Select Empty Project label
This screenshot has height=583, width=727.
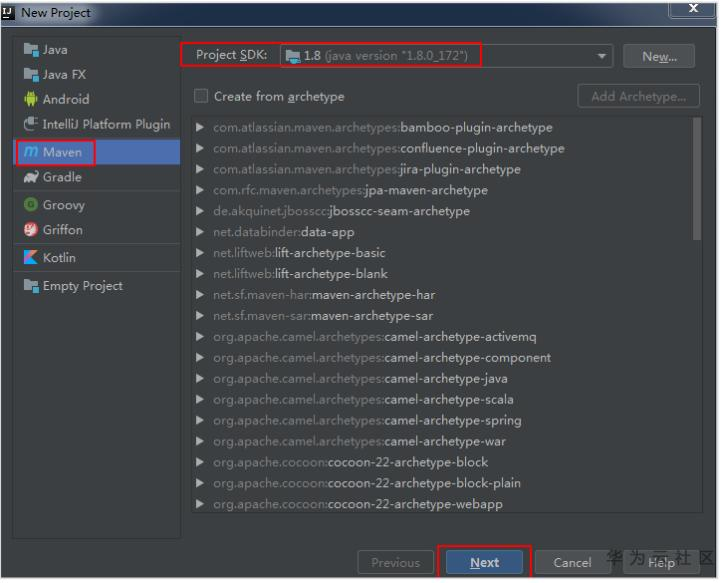tap(83, 286)
